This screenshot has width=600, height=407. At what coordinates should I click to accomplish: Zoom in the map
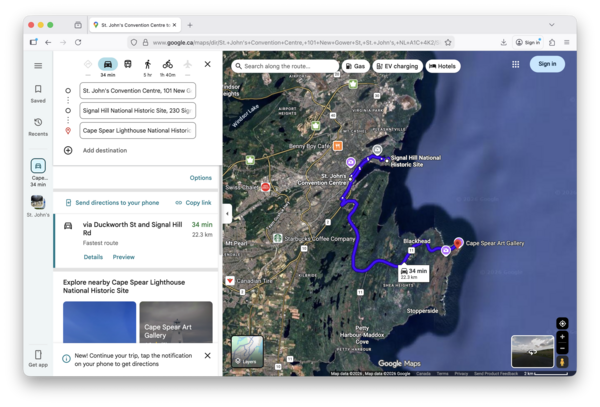562,337
